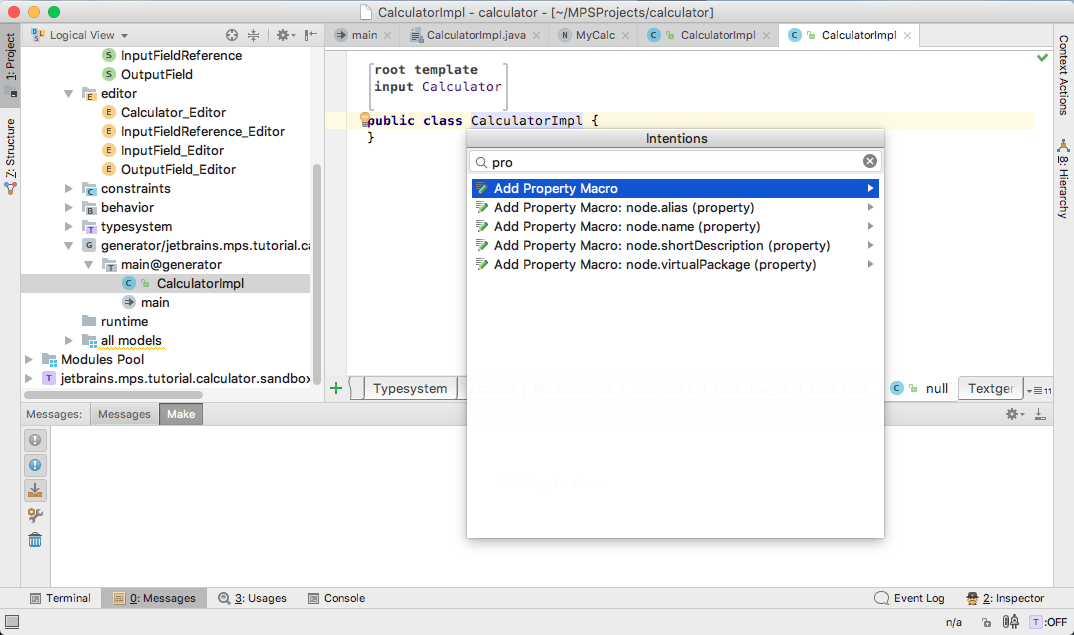Viewport: 1074px width, 635px height.
Task: Select Calculator_Editor in the project tree
Action: click(x=173, y=113)
